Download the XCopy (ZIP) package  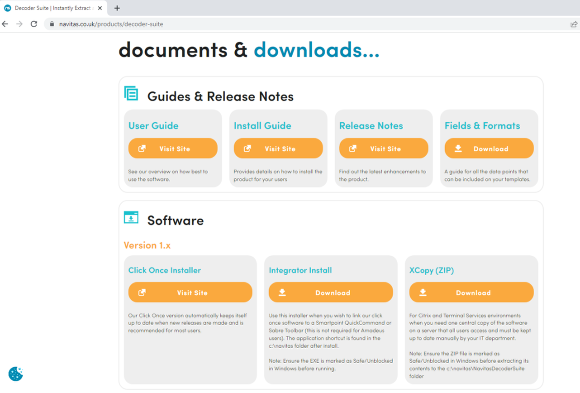click(x=471, y=292)
